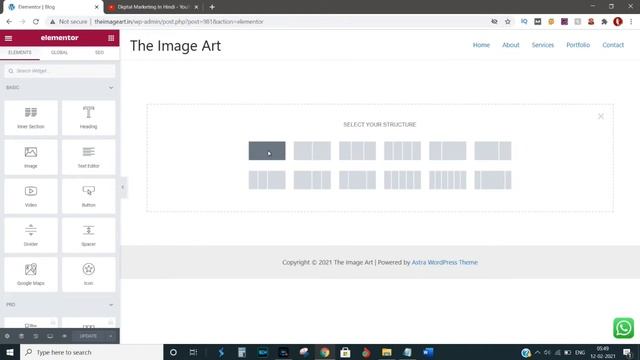Image resolution: width=640 pixels, height=360 pixels.
Task: Preview changes with the eye icon
Action: click(x=64, y=336)
